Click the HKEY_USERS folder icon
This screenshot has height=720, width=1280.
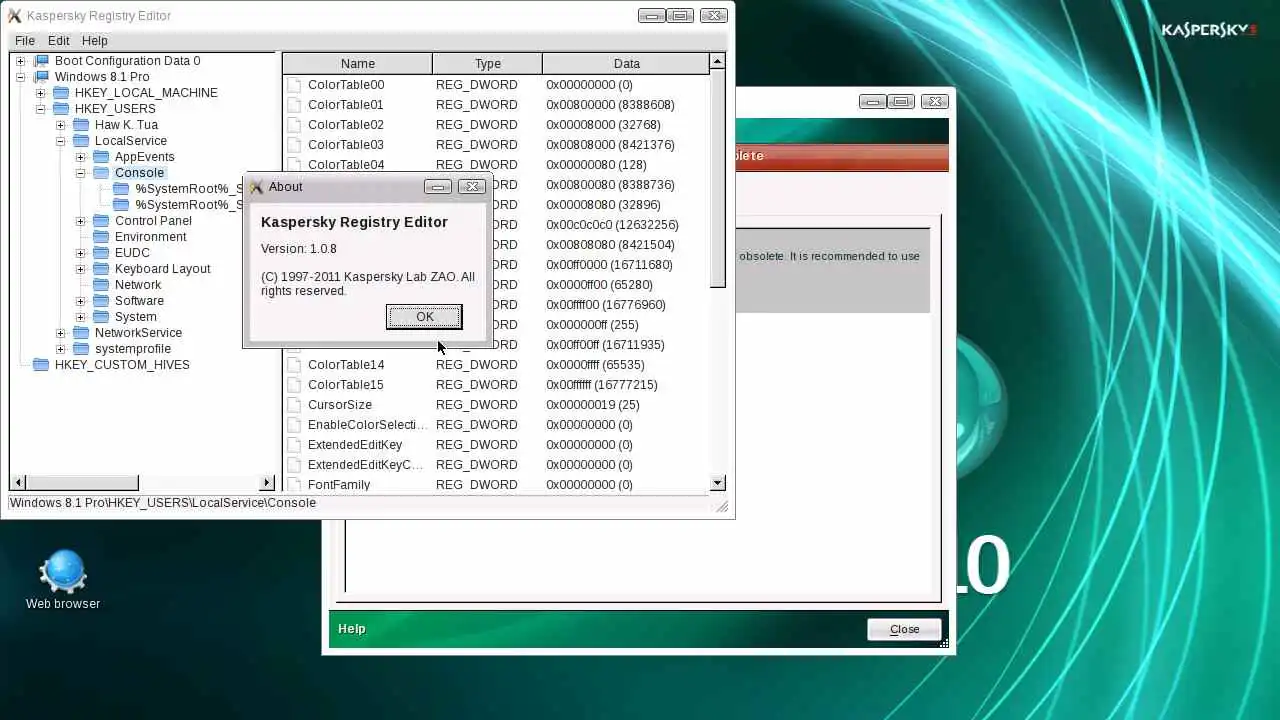(61, 109)
